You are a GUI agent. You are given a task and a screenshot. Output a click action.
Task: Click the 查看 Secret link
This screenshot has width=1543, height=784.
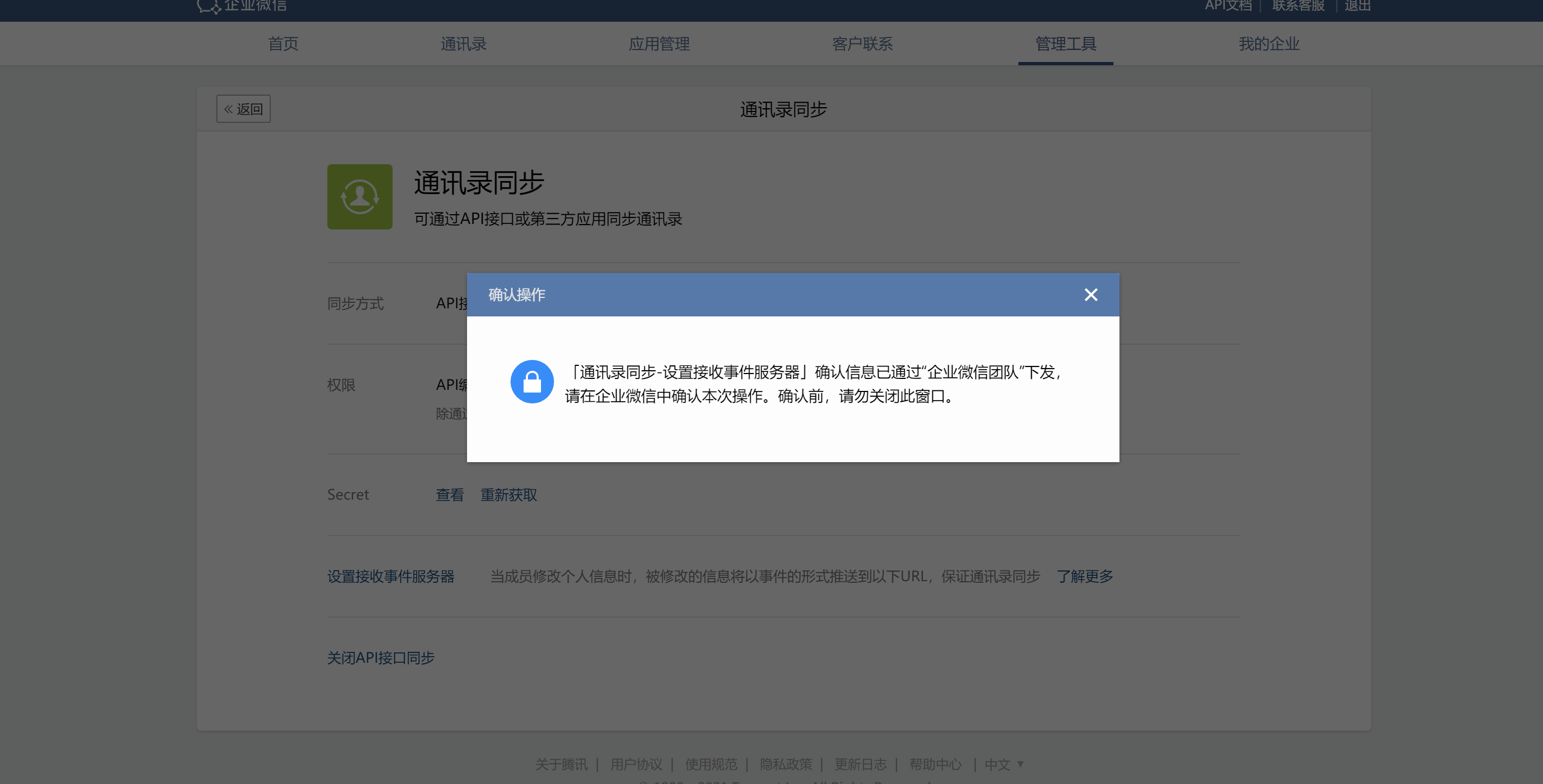tap(449, 495)
